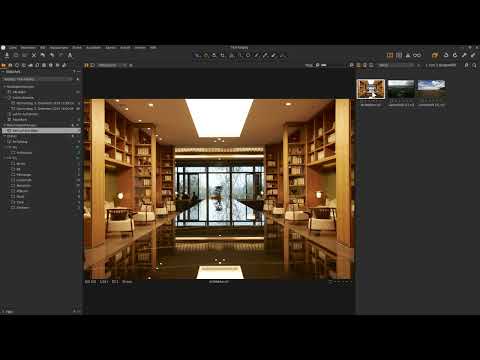
Task: Select the pointer cursor tool
Action: [198, 56]
